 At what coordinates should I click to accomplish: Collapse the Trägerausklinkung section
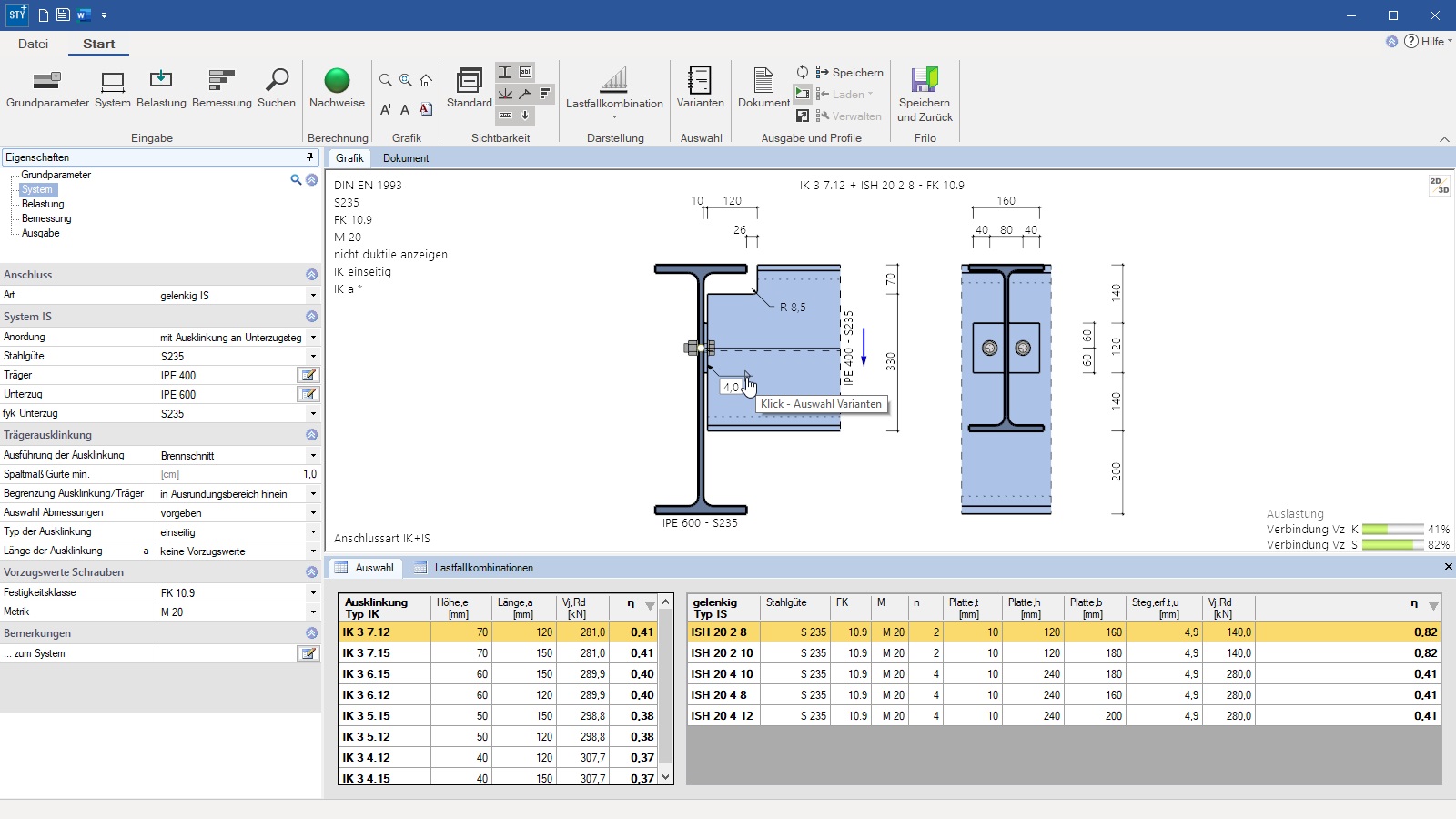coord(311,435)
